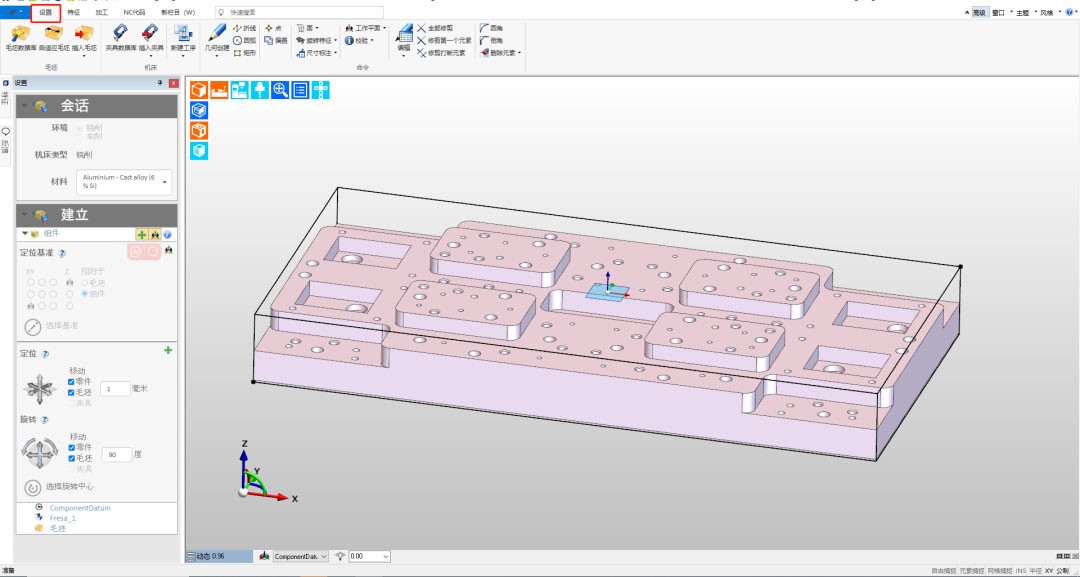Open the NC代码 ribbon tab
This screenshot has width=1080, height=577.
(x=134, y=12)
